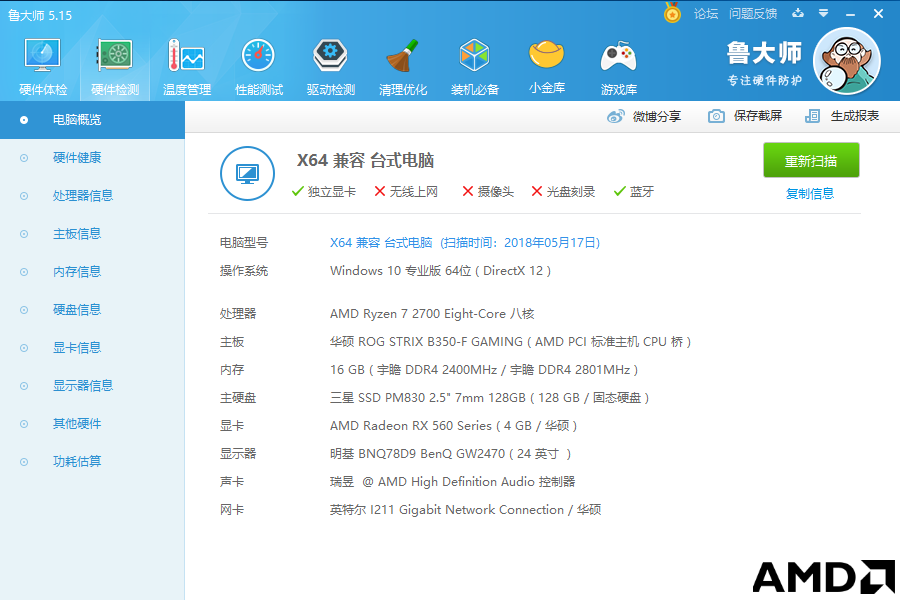Launch 性能测试 performance test icon

tap(258, 56)
